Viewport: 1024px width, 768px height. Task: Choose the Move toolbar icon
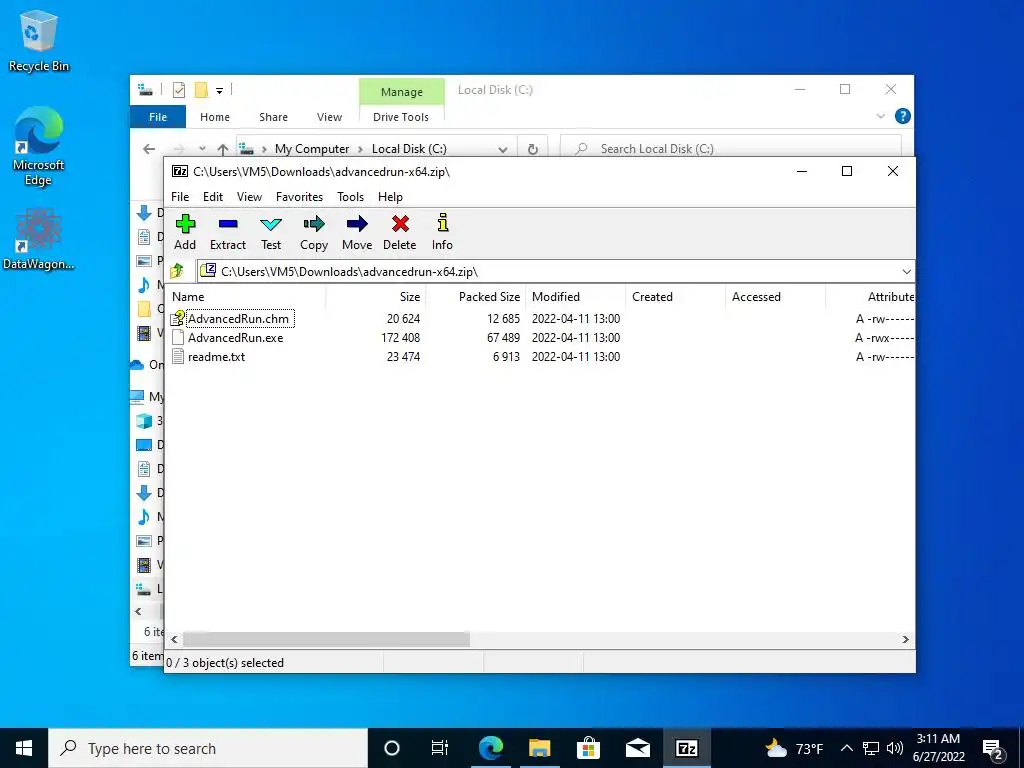tap(357, 224)
